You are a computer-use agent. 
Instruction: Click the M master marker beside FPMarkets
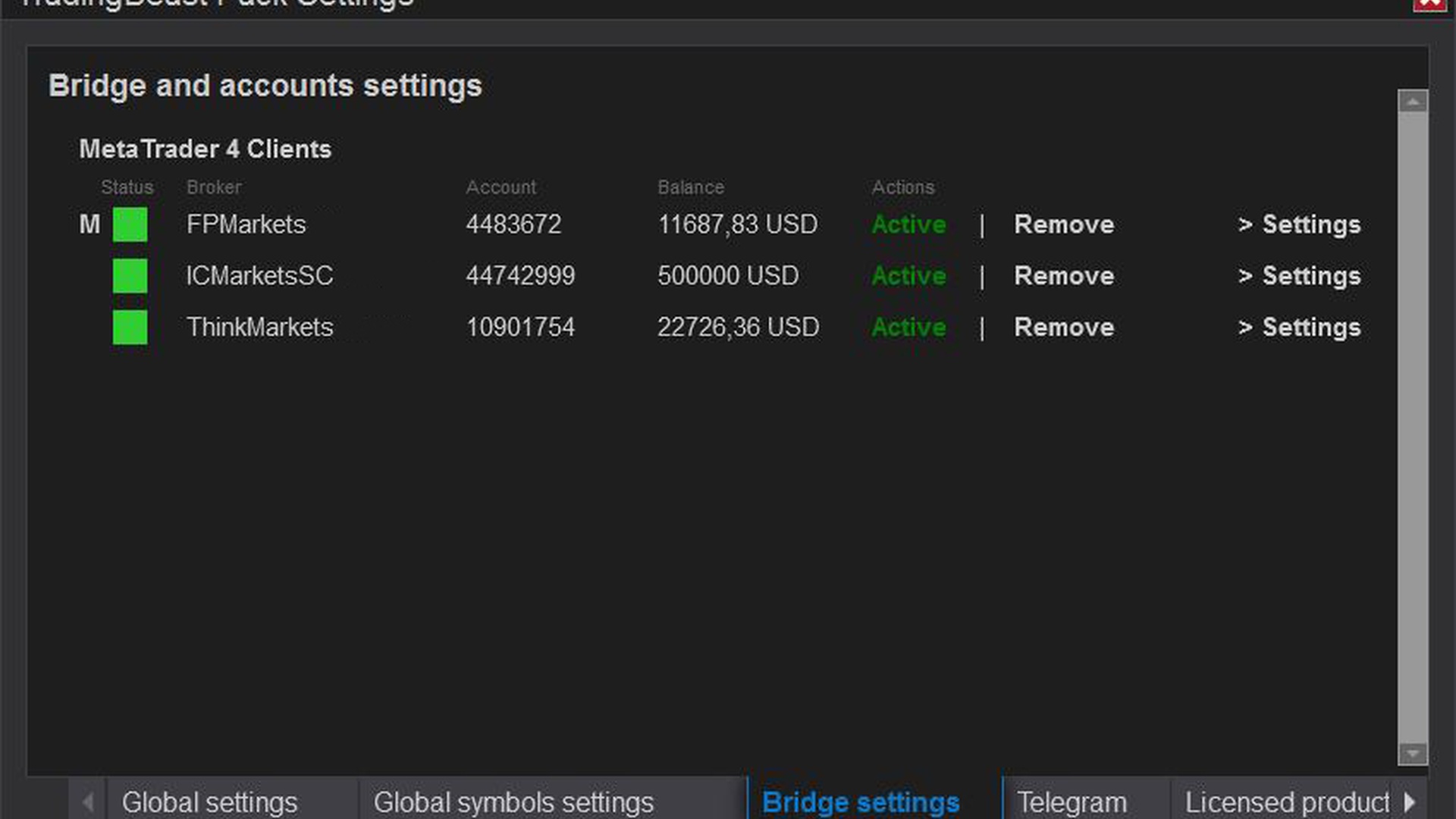point(89,224)
